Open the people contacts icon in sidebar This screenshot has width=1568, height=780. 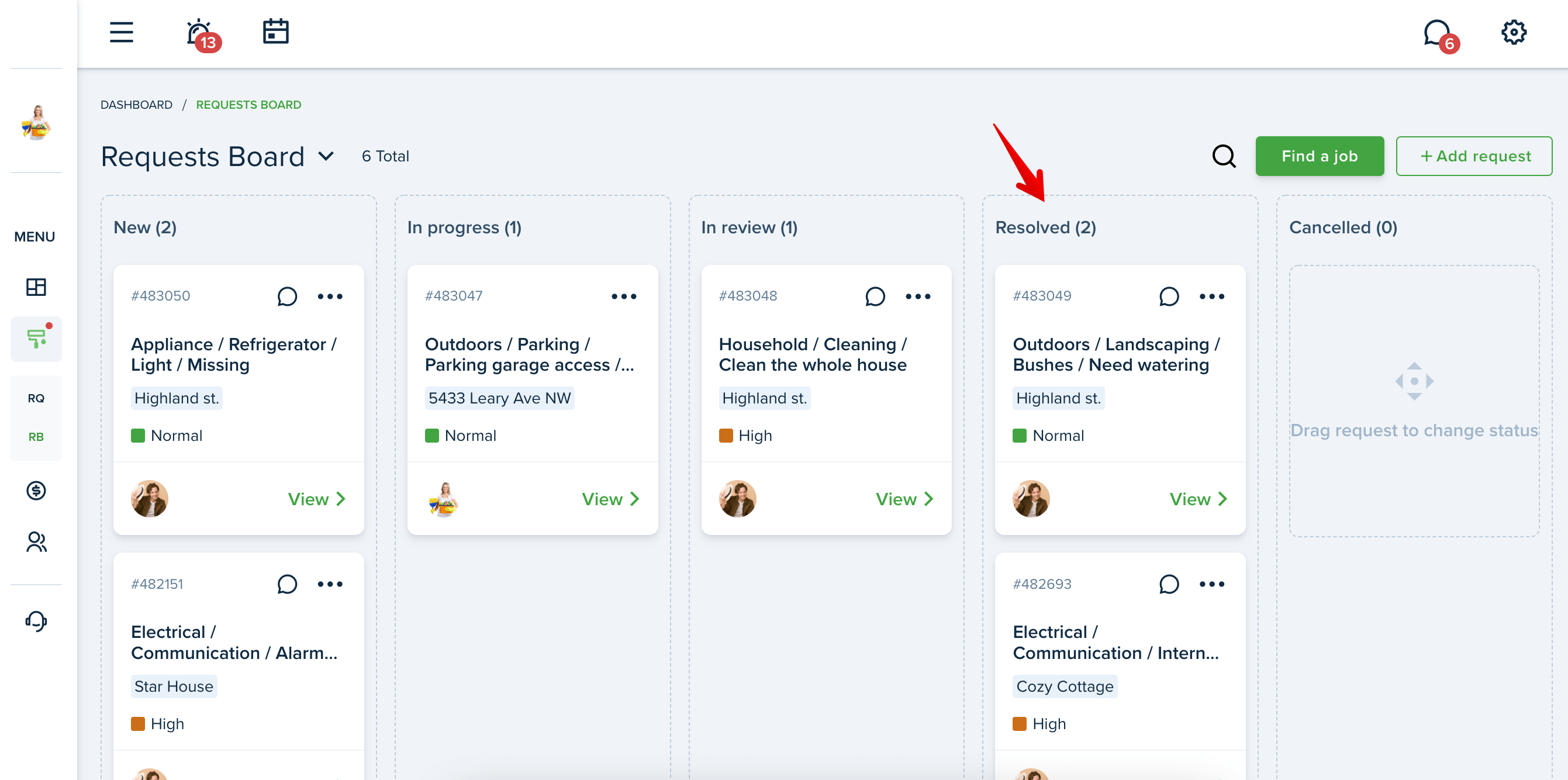point(36,542)
